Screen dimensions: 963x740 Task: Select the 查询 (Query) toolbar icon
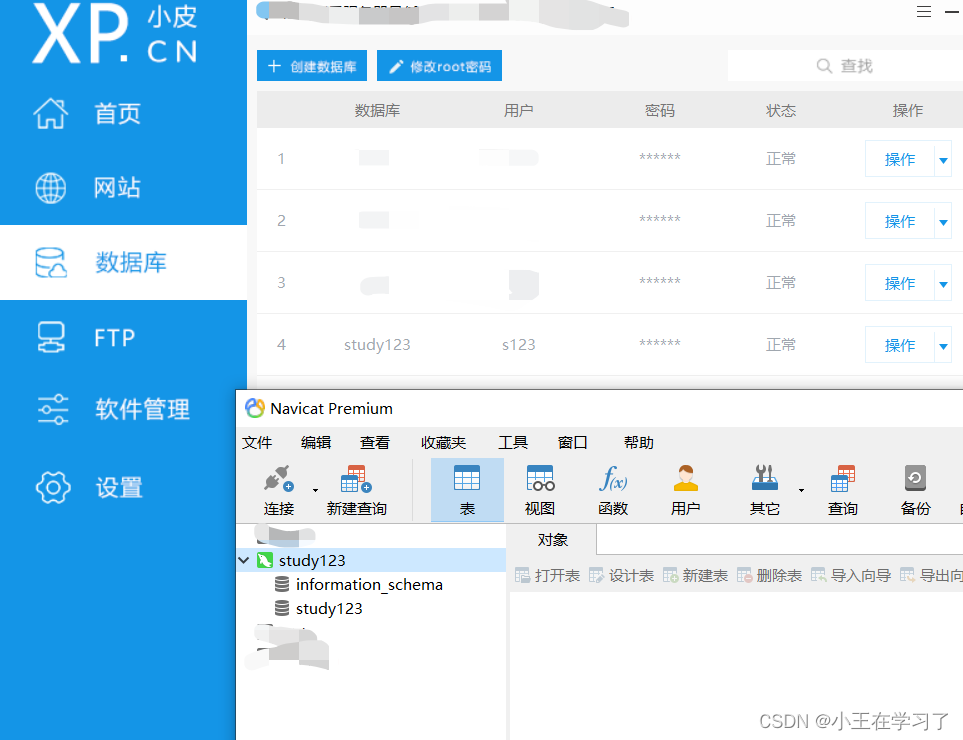click(842, 489)
